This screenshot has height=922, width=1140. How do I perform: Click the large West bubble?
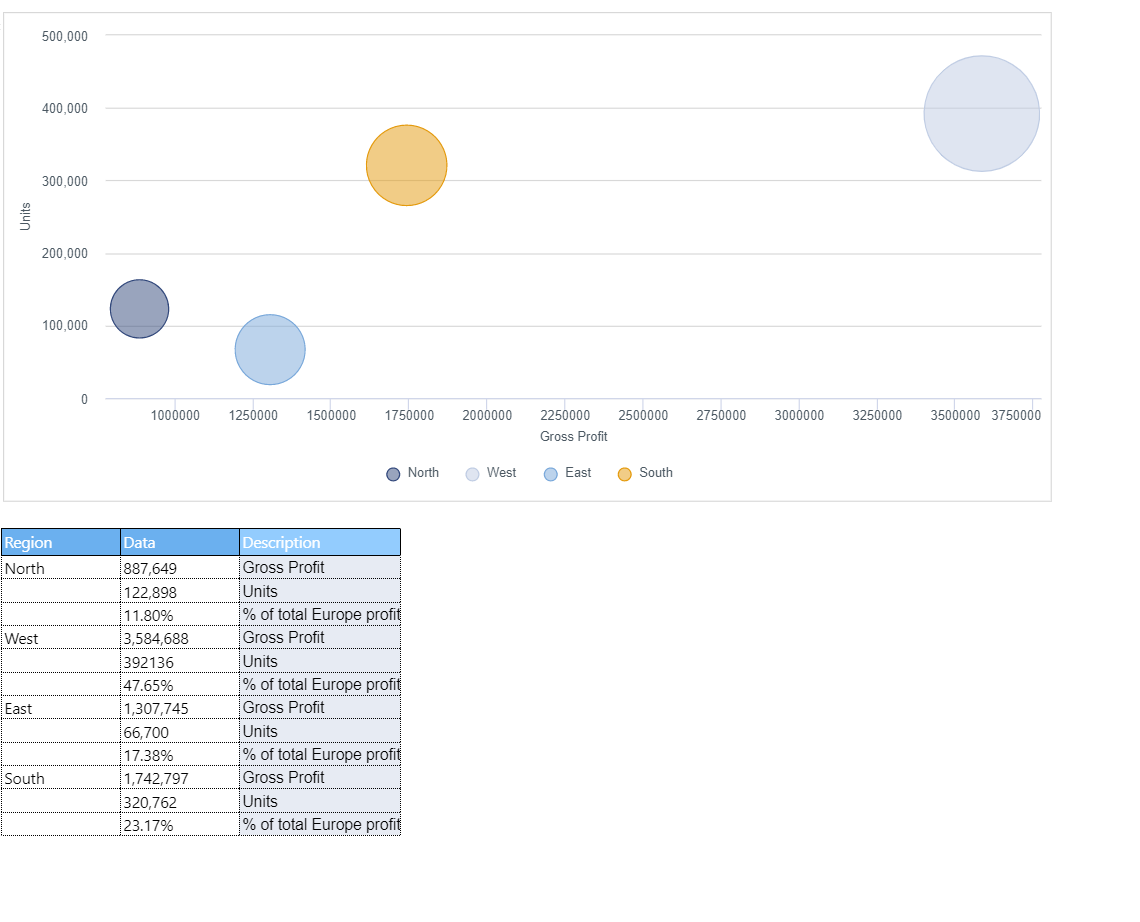[981, 113]
